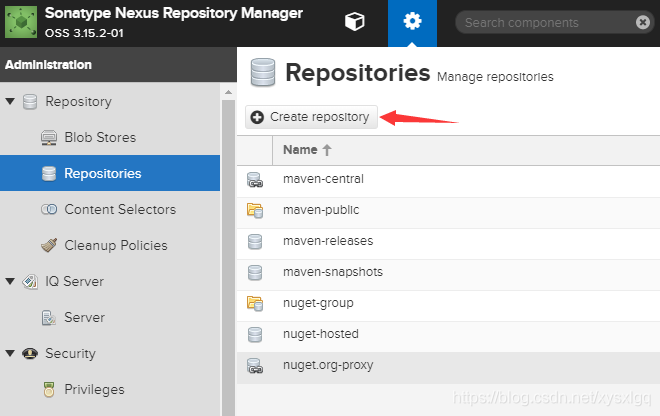Open the maven-snapshots repository row
Image resolution: width=660 pixels, height=416 pixels.
333,272
